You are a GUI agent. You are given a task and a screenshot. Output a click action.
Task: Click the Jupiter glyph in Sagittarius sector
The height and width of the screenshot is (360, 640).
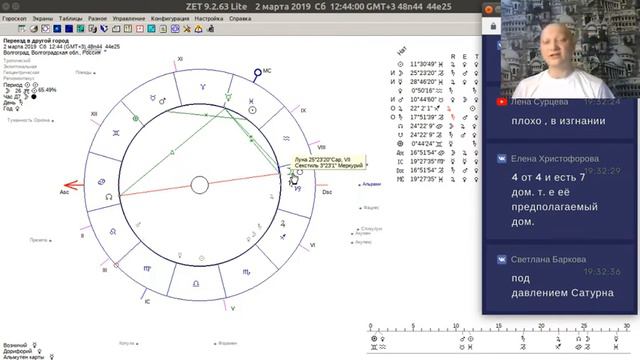[x=282, y=223]
